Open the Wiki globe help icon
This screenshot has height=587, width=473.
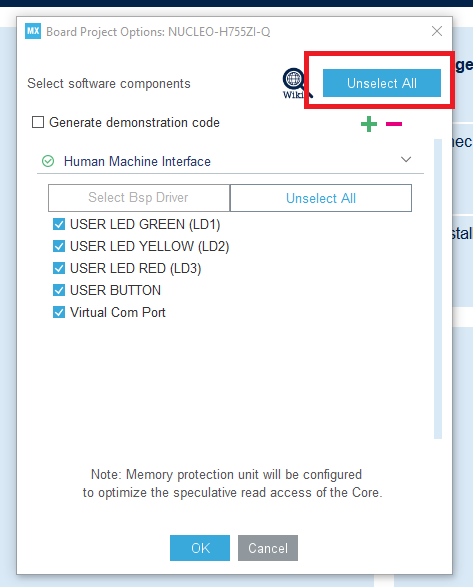click(x=294, y=83)
